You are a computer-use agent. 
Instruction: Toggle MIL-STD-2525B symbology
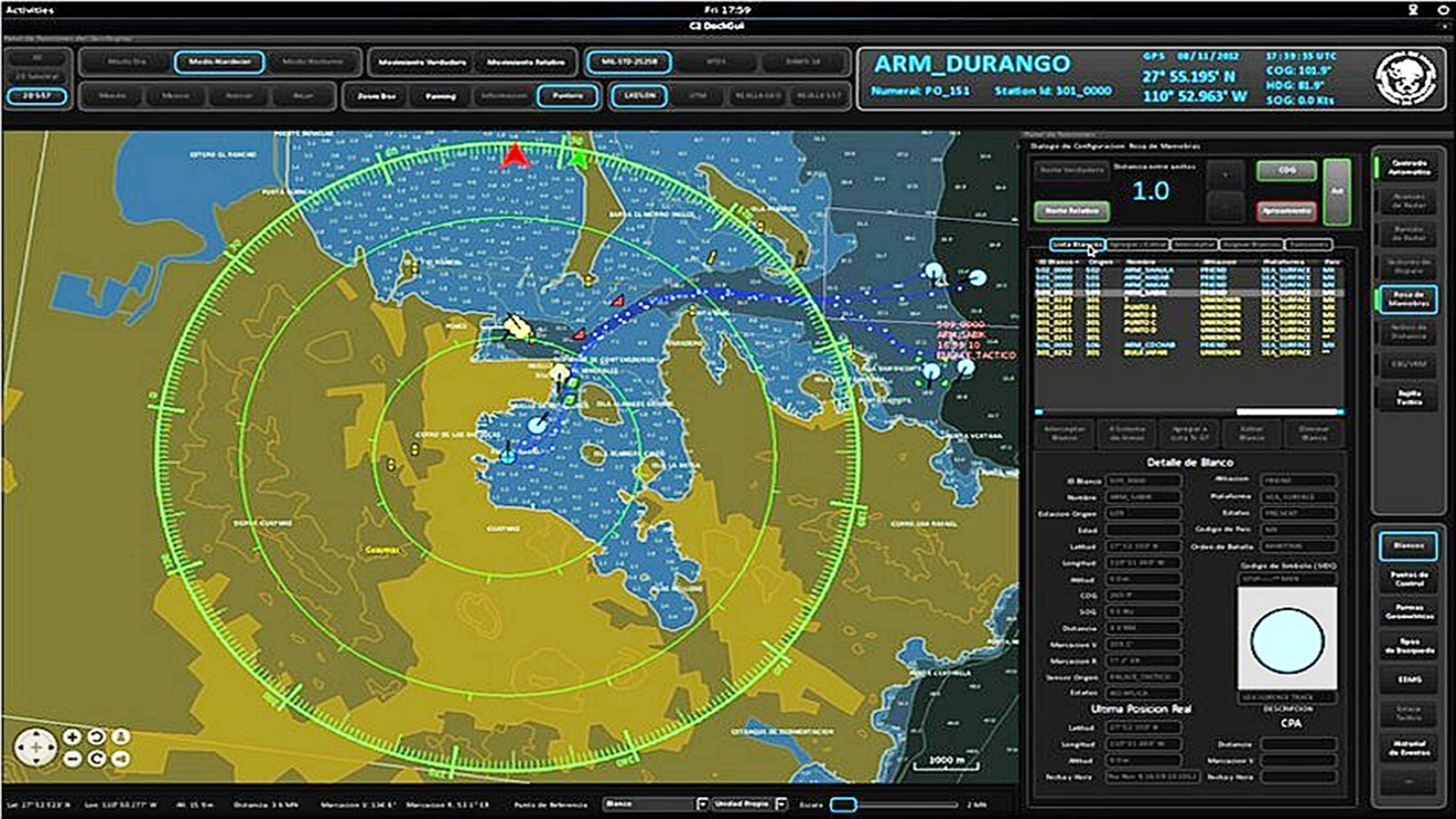pyautogui.click(x=629, y=62)
